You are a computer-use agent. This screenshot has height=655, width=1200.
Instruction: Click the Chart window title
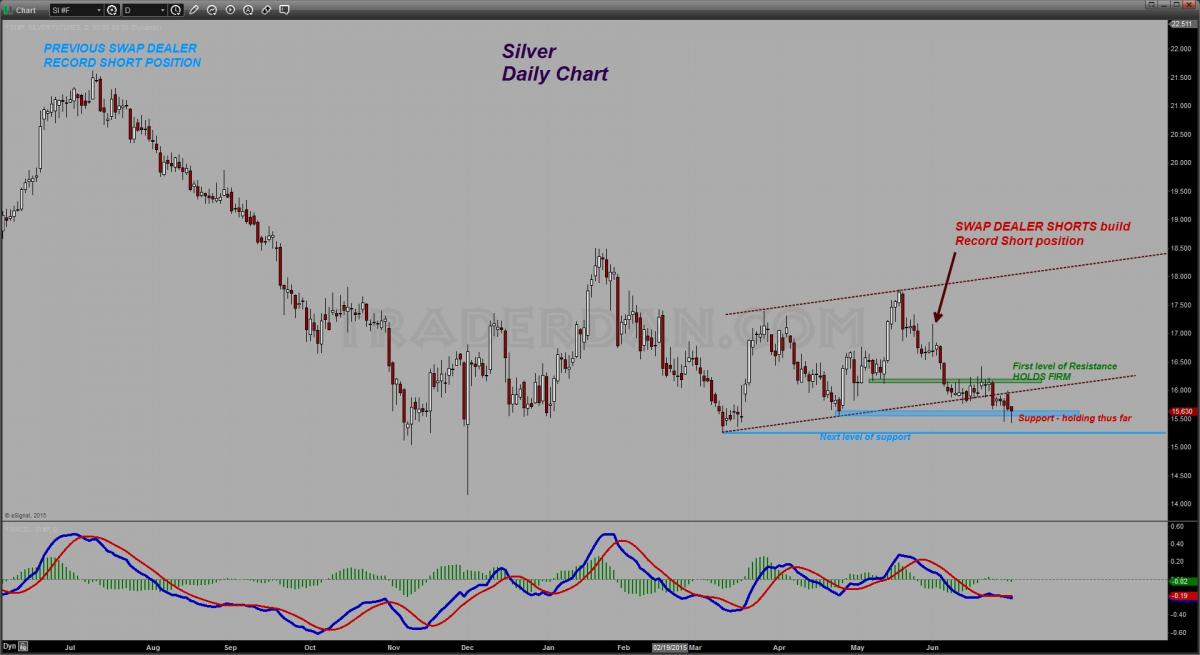[x=26, y=10]
